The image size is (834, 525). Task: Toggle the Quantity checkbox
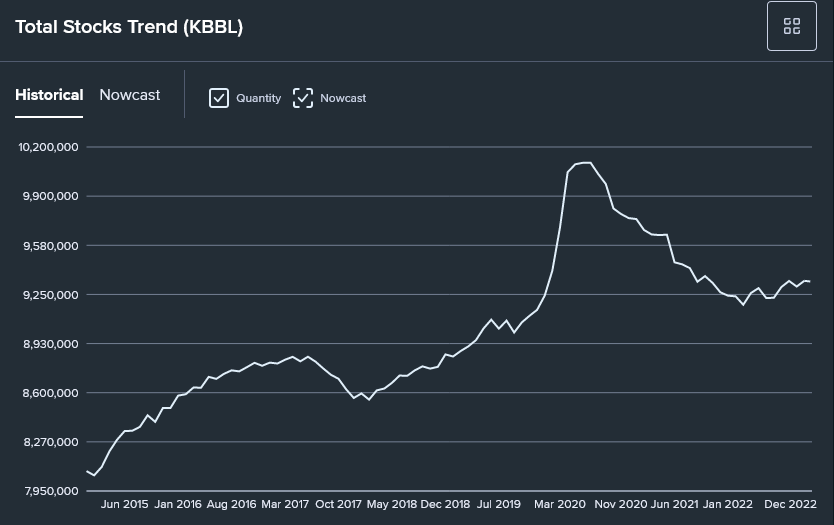pos(219,98)
